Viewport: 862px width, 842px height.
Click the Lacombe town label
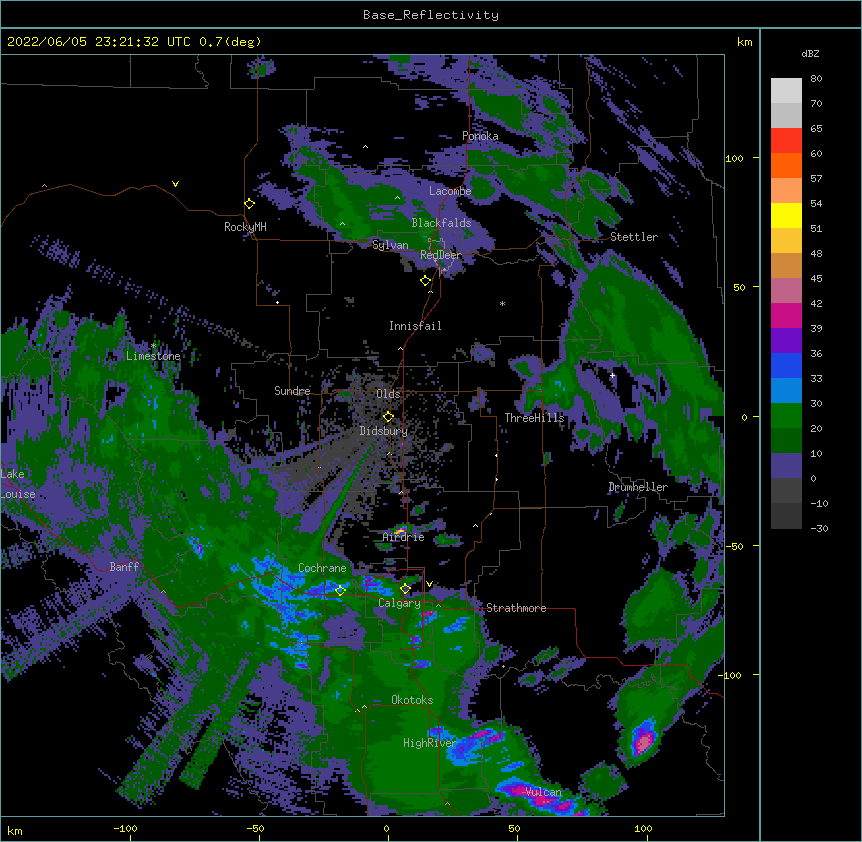coord(450,191)
